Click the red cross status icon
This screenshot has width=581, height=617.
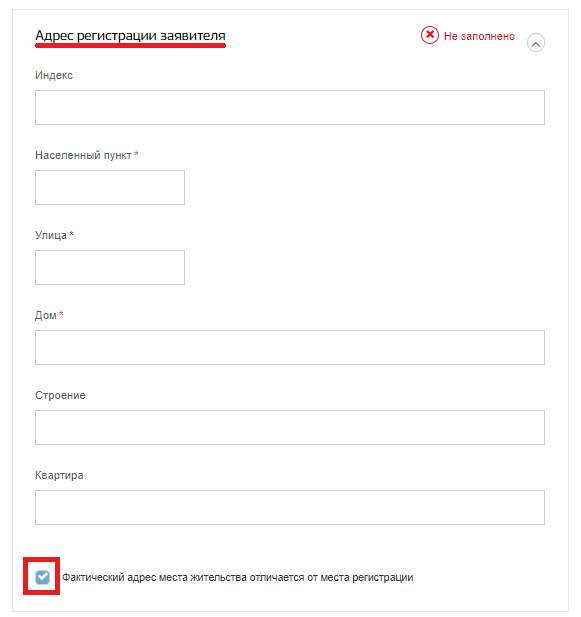430,35
